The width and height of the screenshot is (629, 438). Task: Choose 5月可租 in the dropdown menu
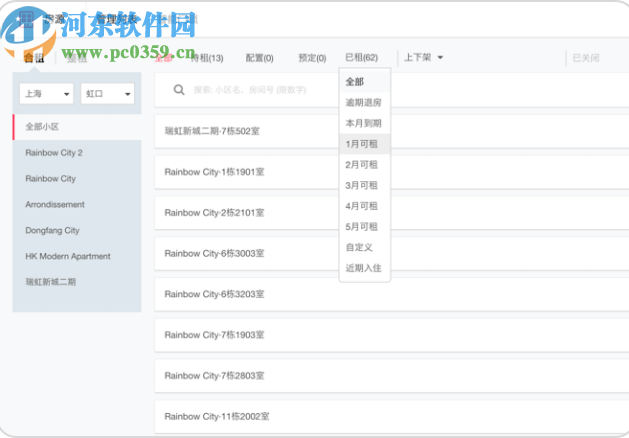point(365,227)
